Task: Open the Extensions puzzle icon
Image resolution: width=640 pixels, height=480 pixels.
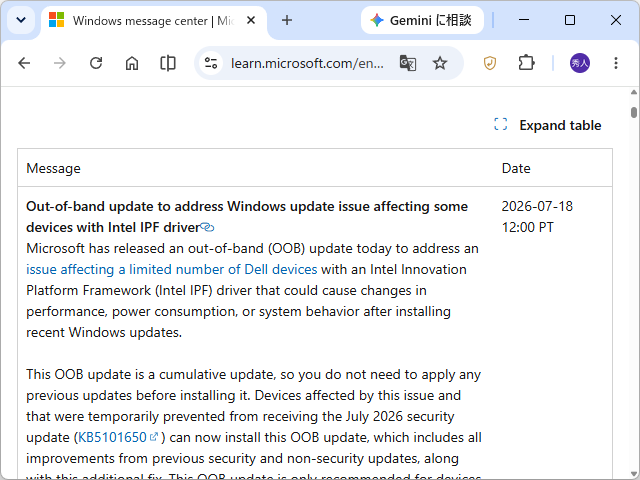Action: pos(526,63)
